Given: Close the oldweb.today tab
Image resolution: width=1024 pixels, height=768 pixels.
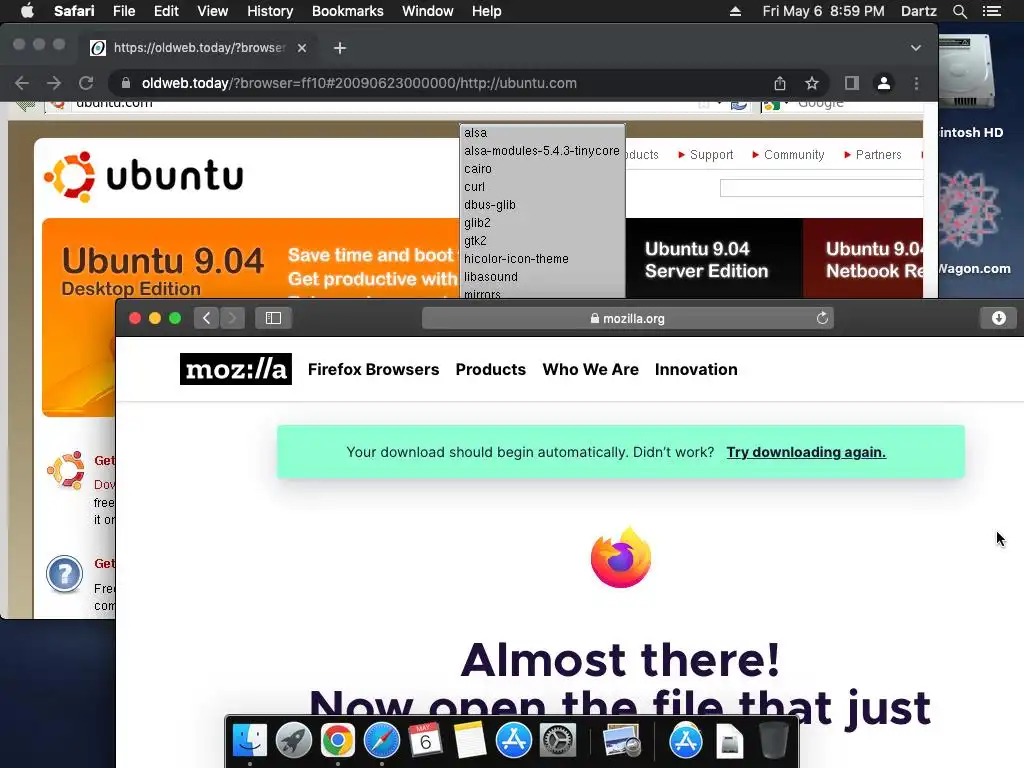Looking at the screenshot, I should [302, 48].
